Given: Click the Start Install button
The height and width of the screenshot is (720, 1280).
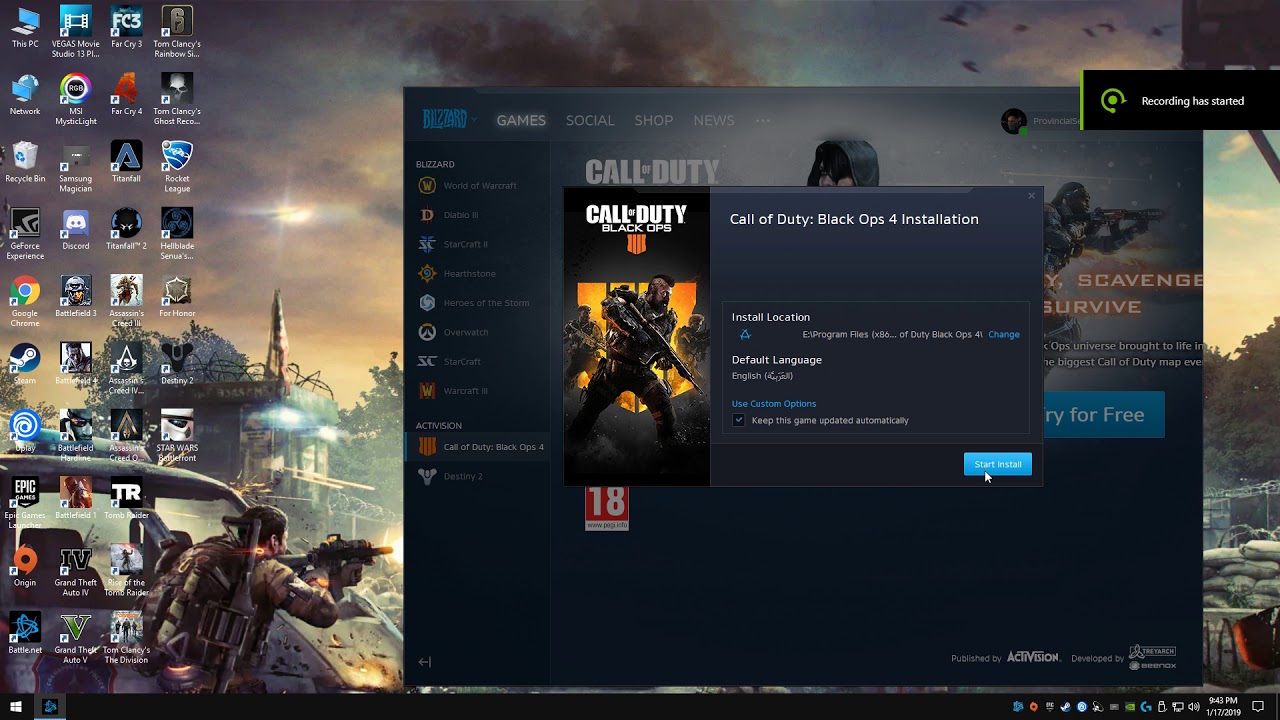Looking at the screenshot, I should (997, 464).
